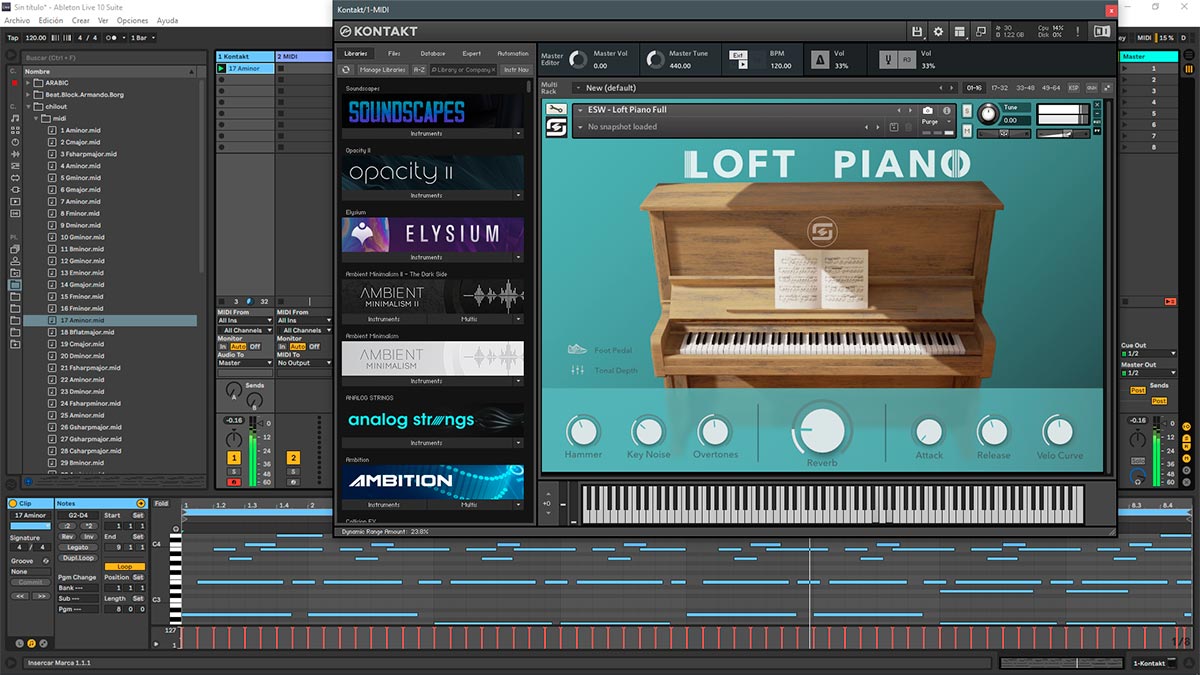Open Plug-ins category icon in Ableton browser

pyautogui.click(x=15, y=190)
